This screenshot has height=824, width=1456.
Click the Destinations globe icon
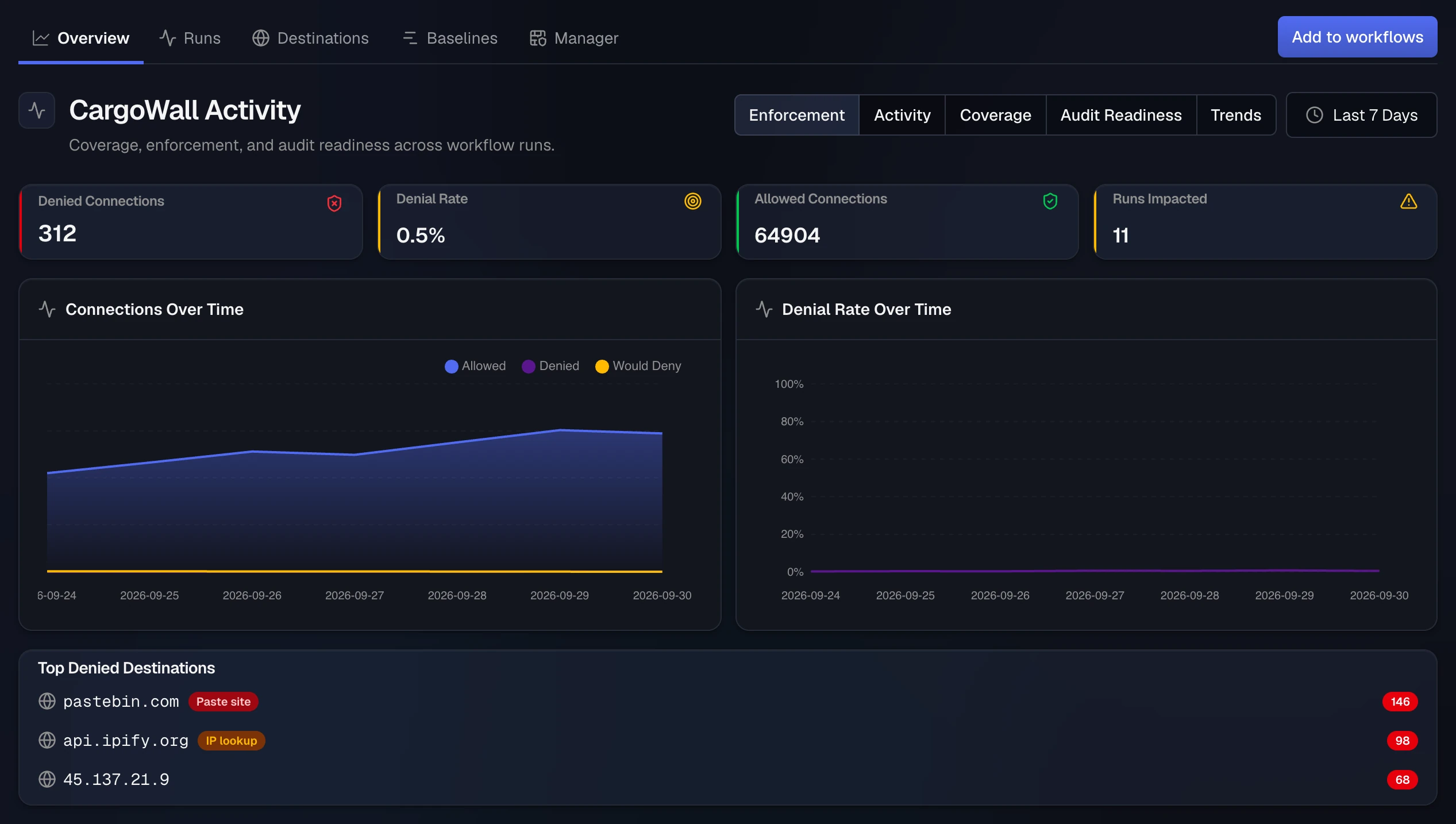[x=261, y=38]
